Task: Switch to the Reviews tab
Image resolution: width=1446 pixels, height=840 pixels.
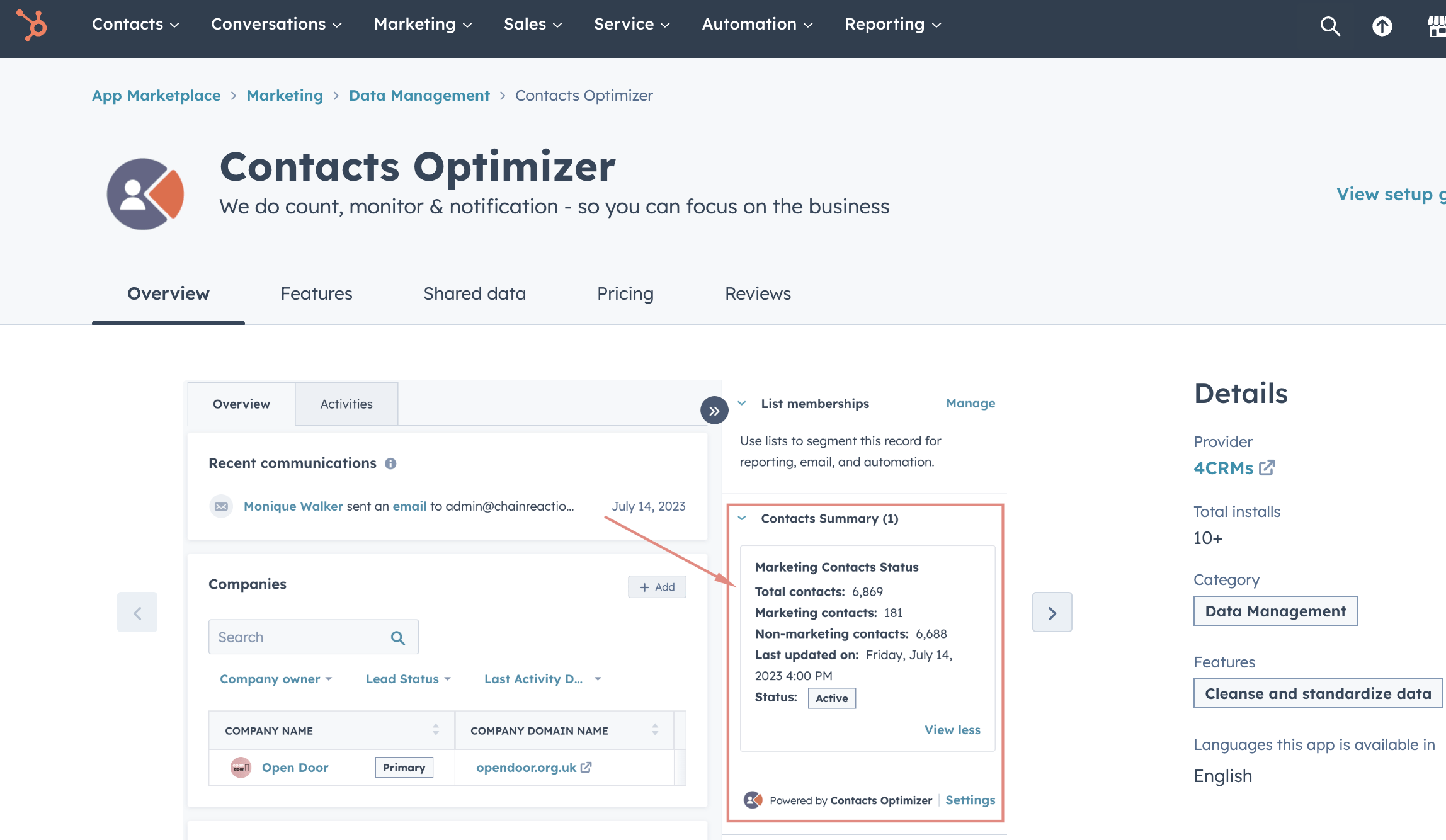Action: click(758, 293)
